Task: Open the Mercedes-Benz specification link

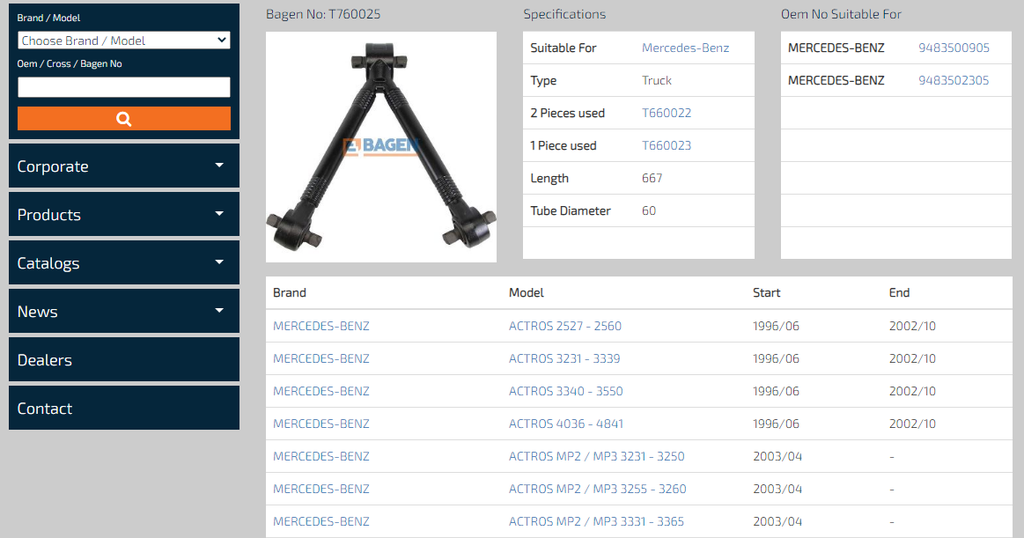Action: pyautogui.click(x=685, y=48)
